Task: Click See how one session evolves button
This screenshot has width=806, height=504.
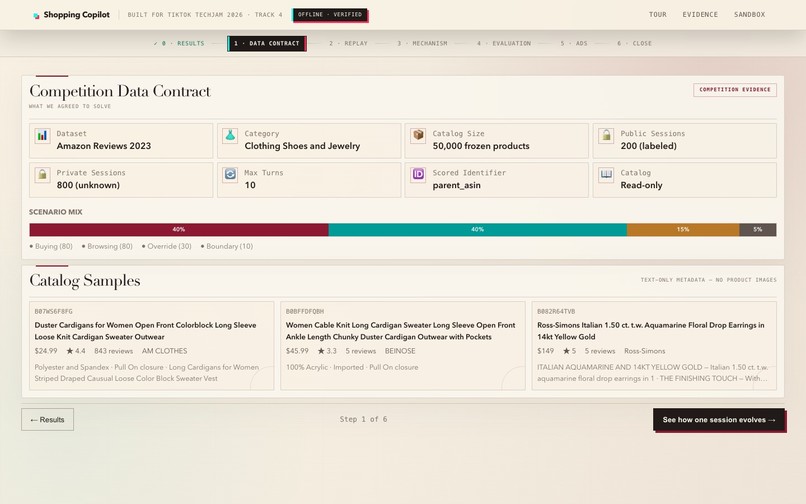Action: [x=719, y=420]
